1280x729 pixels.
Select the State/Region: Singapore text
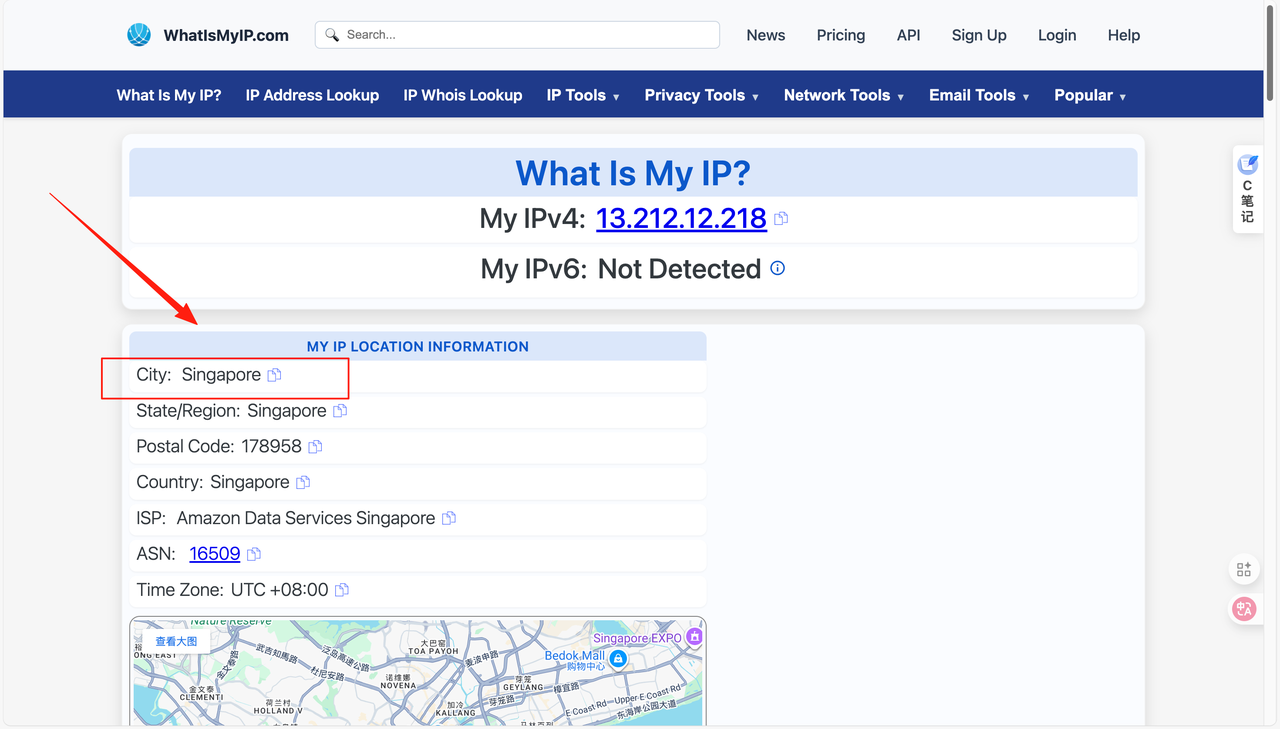coord(231,411)
